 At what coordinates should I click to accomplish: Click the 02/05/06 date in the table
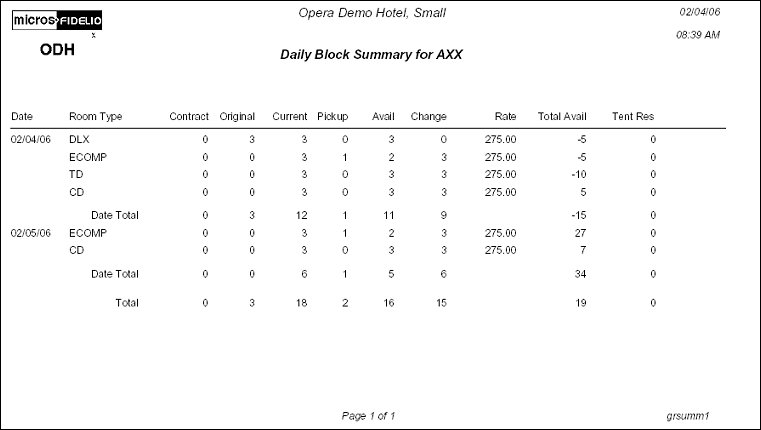coord(30,232)
